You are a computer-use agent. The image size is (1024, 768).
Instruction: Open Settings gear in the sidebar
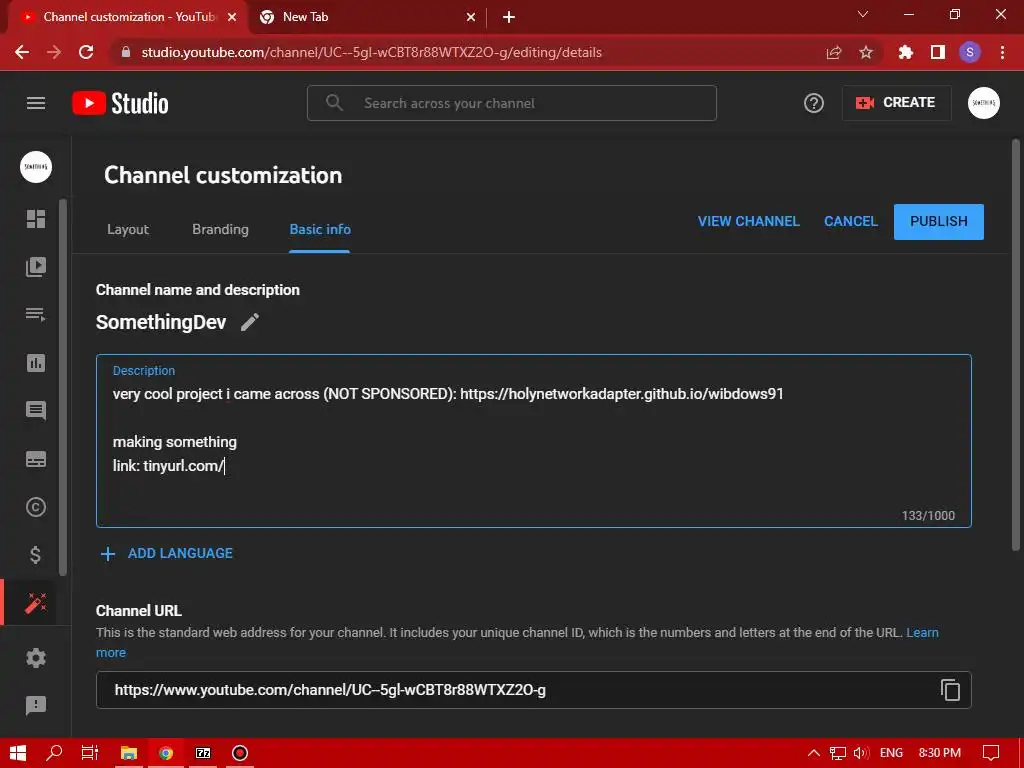(36, 658)
